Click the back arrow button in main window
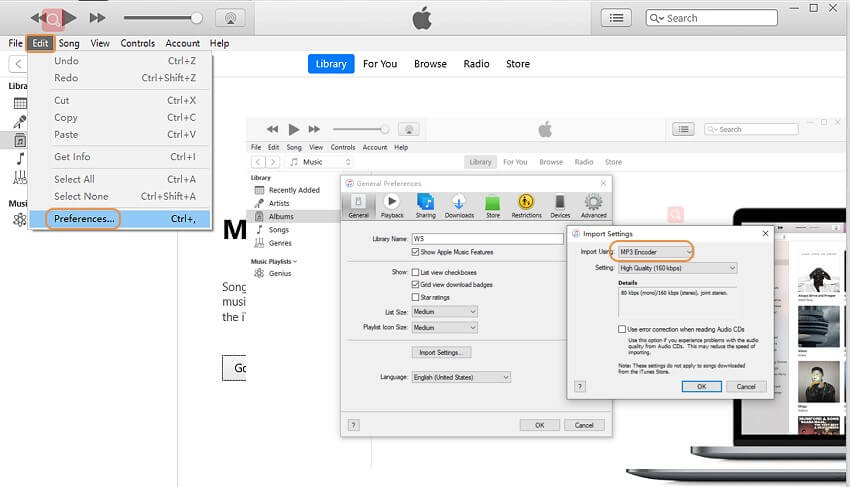 tap(18, 64)
